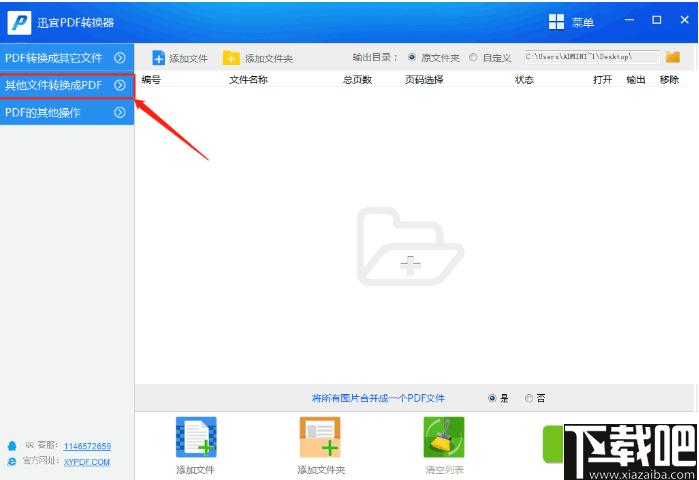
Task: Open the PDF转换成其它文件 sidebar section
Action: point(67,57)
